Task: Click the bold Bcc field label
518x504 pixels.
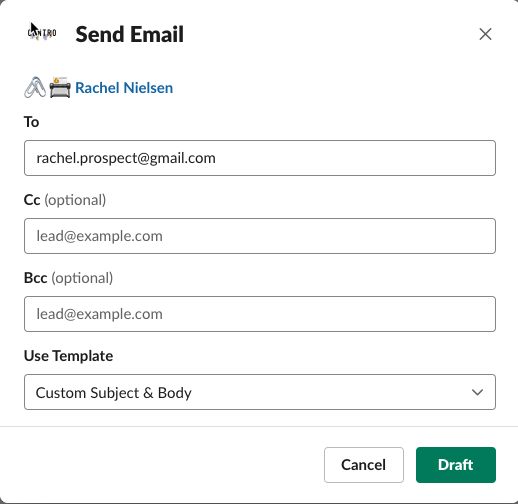Action: tap(36, 278)
